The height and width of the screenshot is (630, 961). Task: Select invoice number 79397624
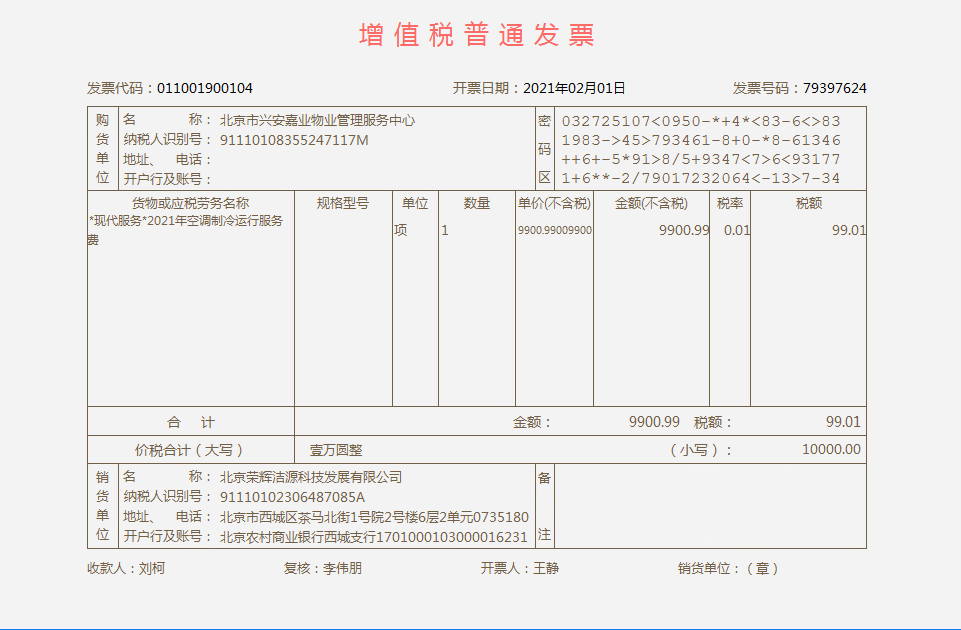[x=835, y=88]
